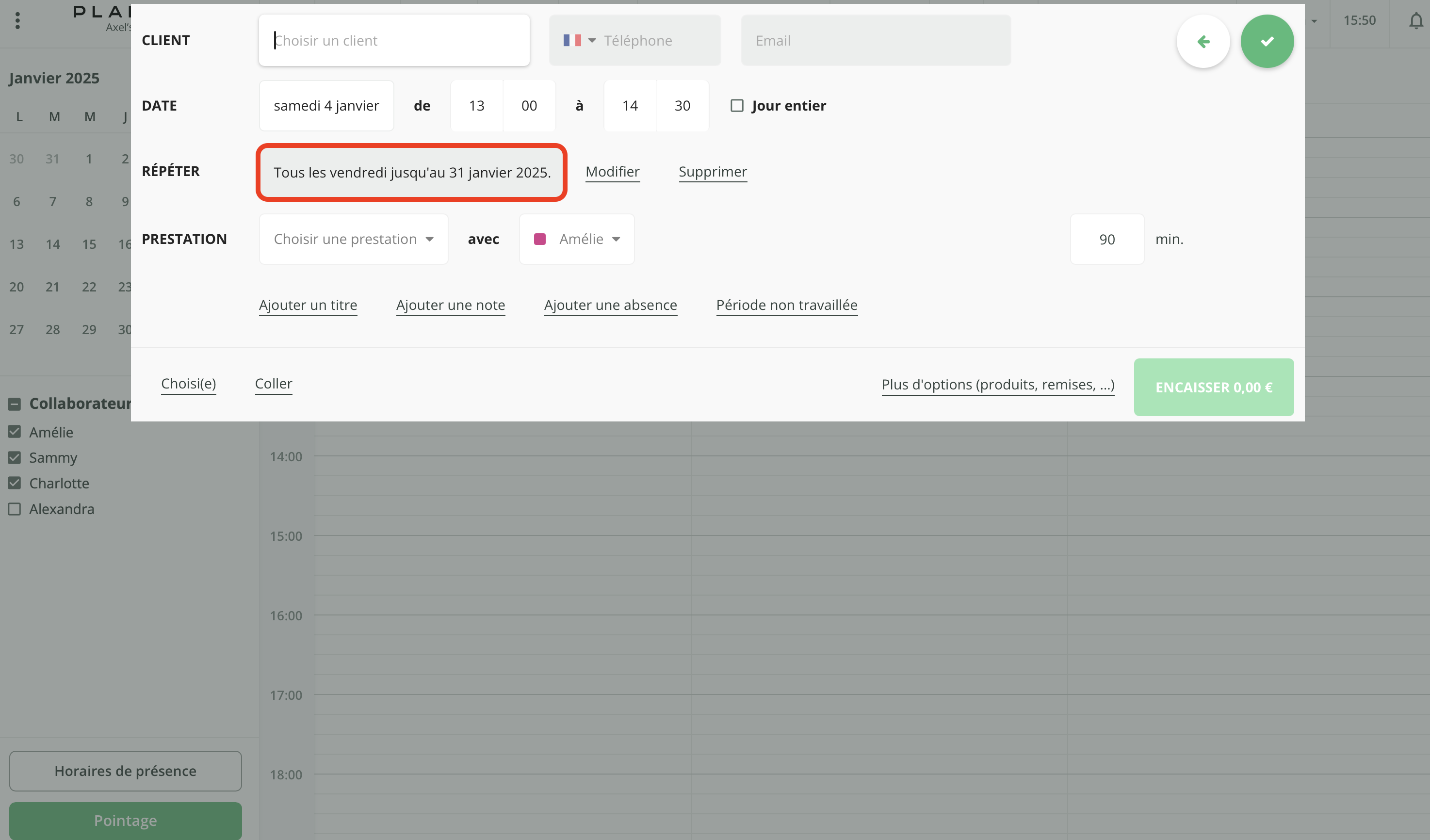The image size is (1430, 840).
Task: Click Amélie's pink color swatch
Action: 540,239
